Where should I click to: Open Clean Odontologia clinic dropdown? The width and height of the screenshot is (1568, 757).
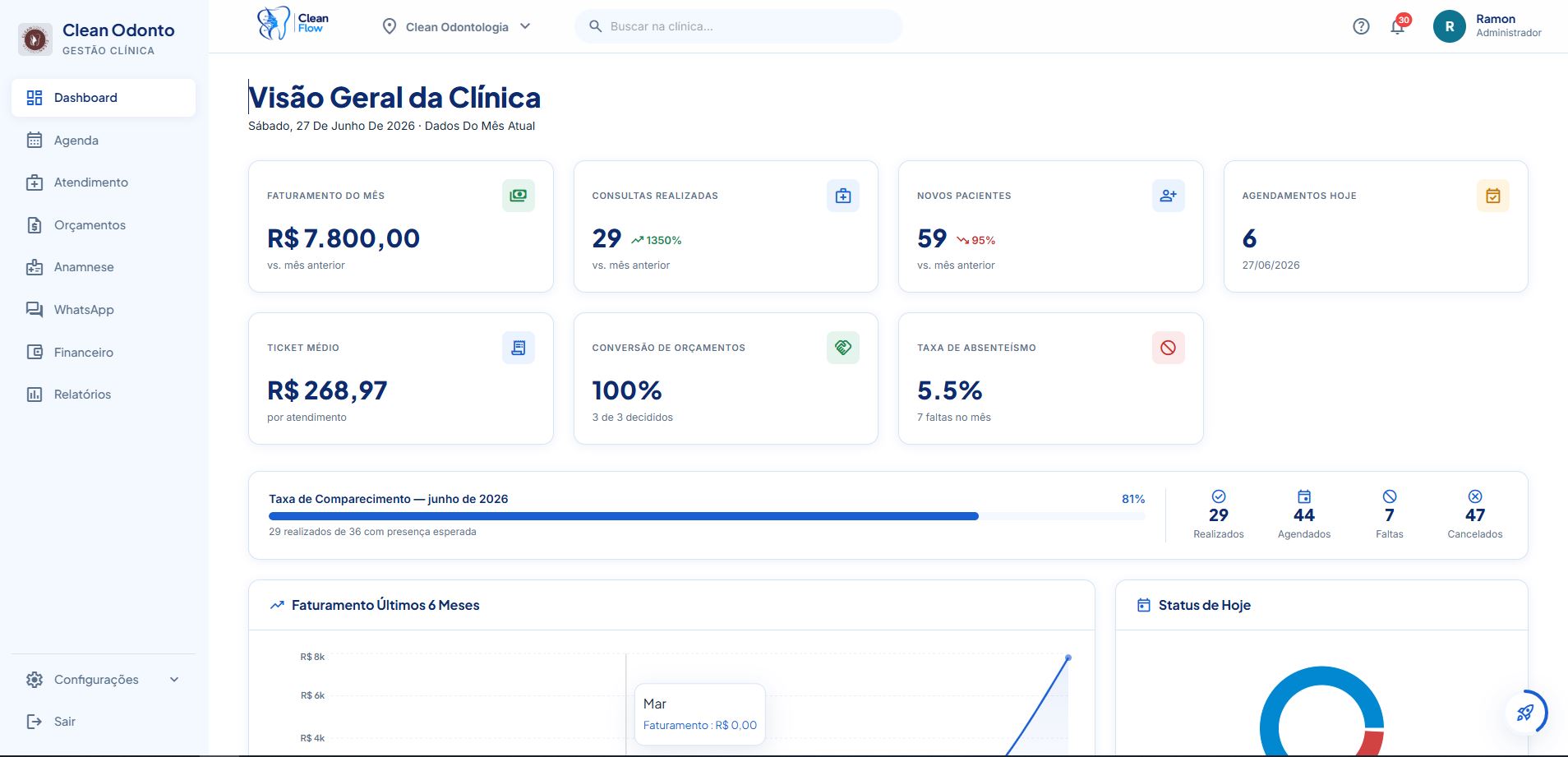(457, 26)
